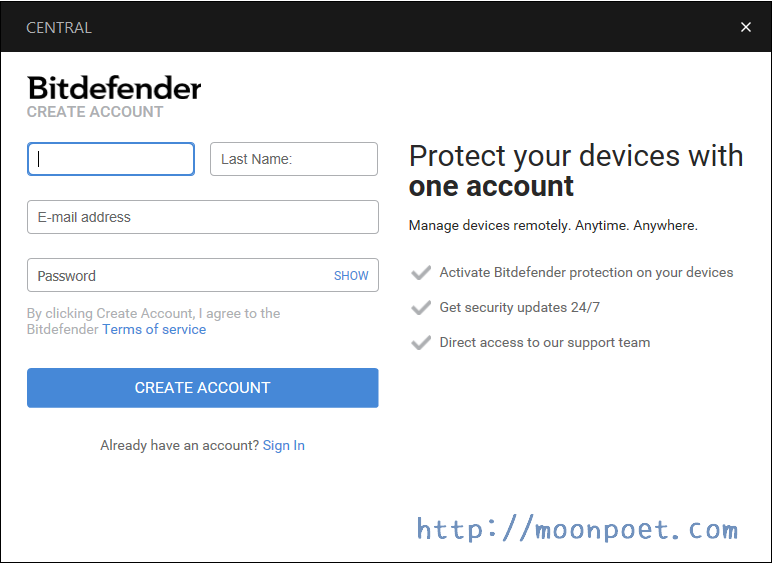Click the CENTRAL title in the header bar
The image size is (772, 563).
coord(59,27)
